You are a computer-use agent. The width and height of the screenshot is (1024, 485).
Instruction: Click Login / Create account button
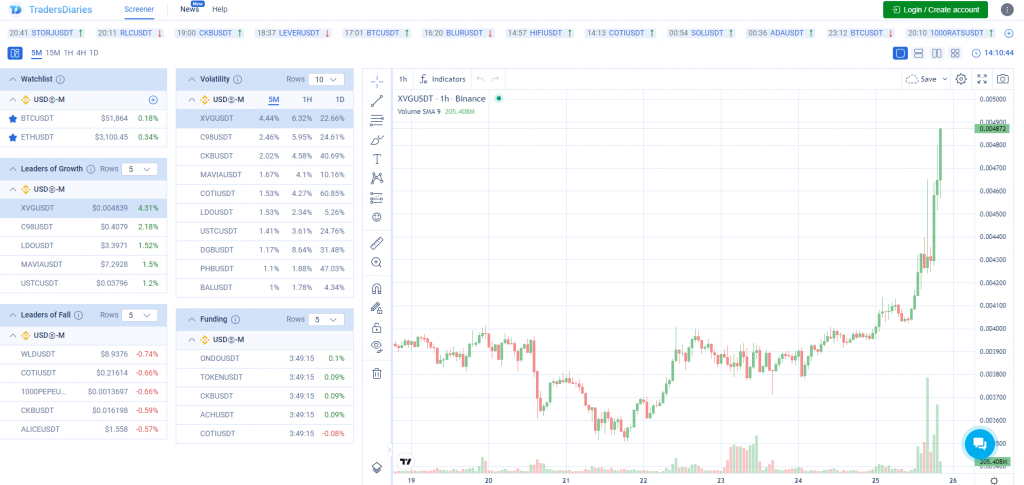pos(935,10)
